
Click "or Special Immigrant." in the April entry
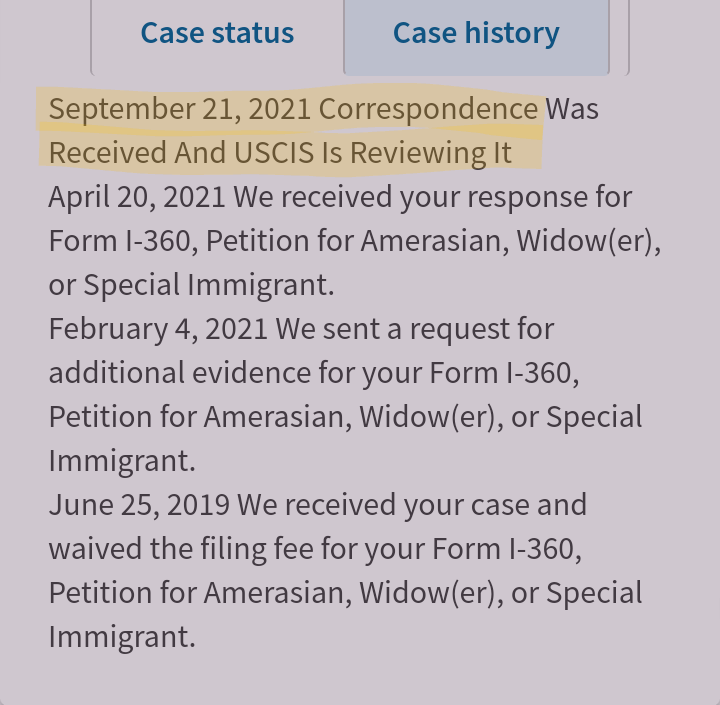click(191, 284)
